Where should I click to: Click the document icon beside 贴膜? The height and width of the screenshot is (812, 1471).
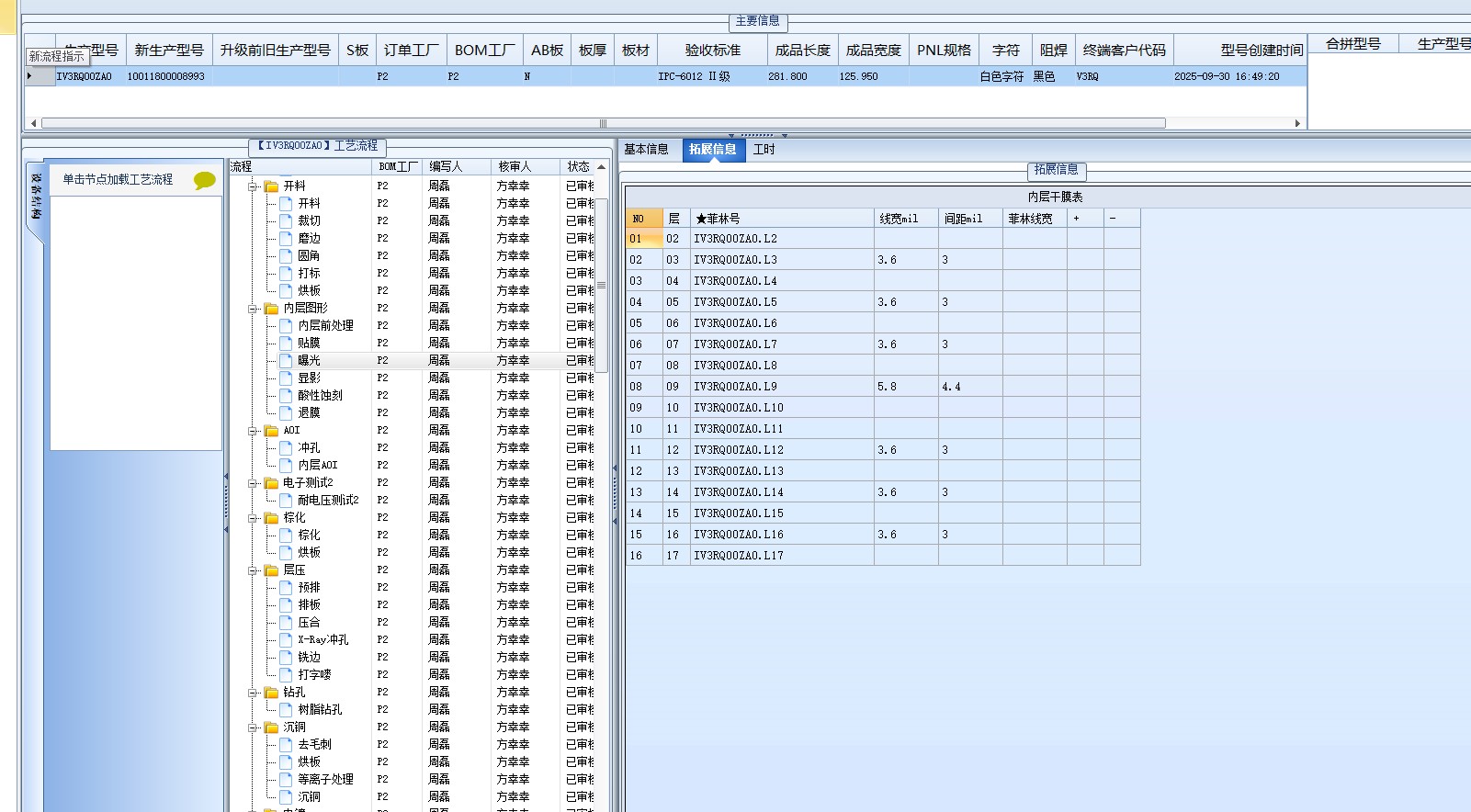point(286,343)
